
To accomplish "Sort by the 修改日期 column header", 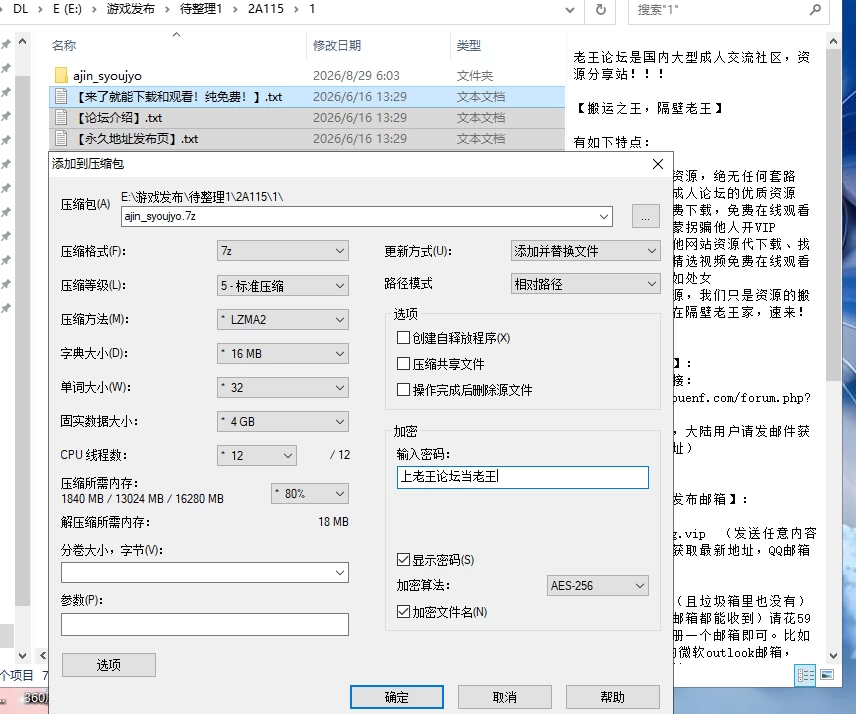I will pyautogui.click(x=337, y=45).
